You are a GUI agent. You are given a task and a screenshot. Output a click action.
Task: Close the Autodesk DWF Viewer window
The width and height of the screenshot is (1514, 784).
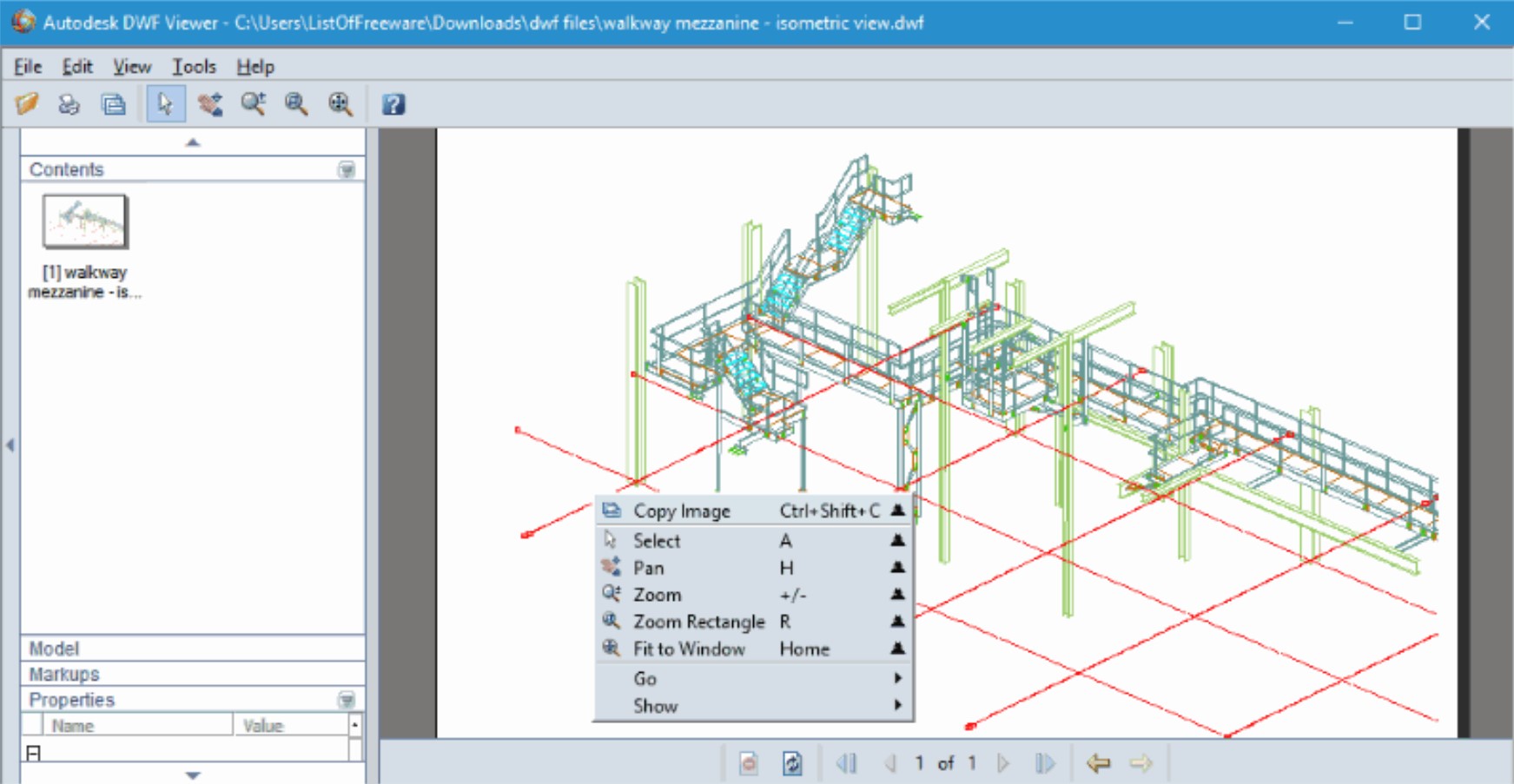(x=1482, y=23)
